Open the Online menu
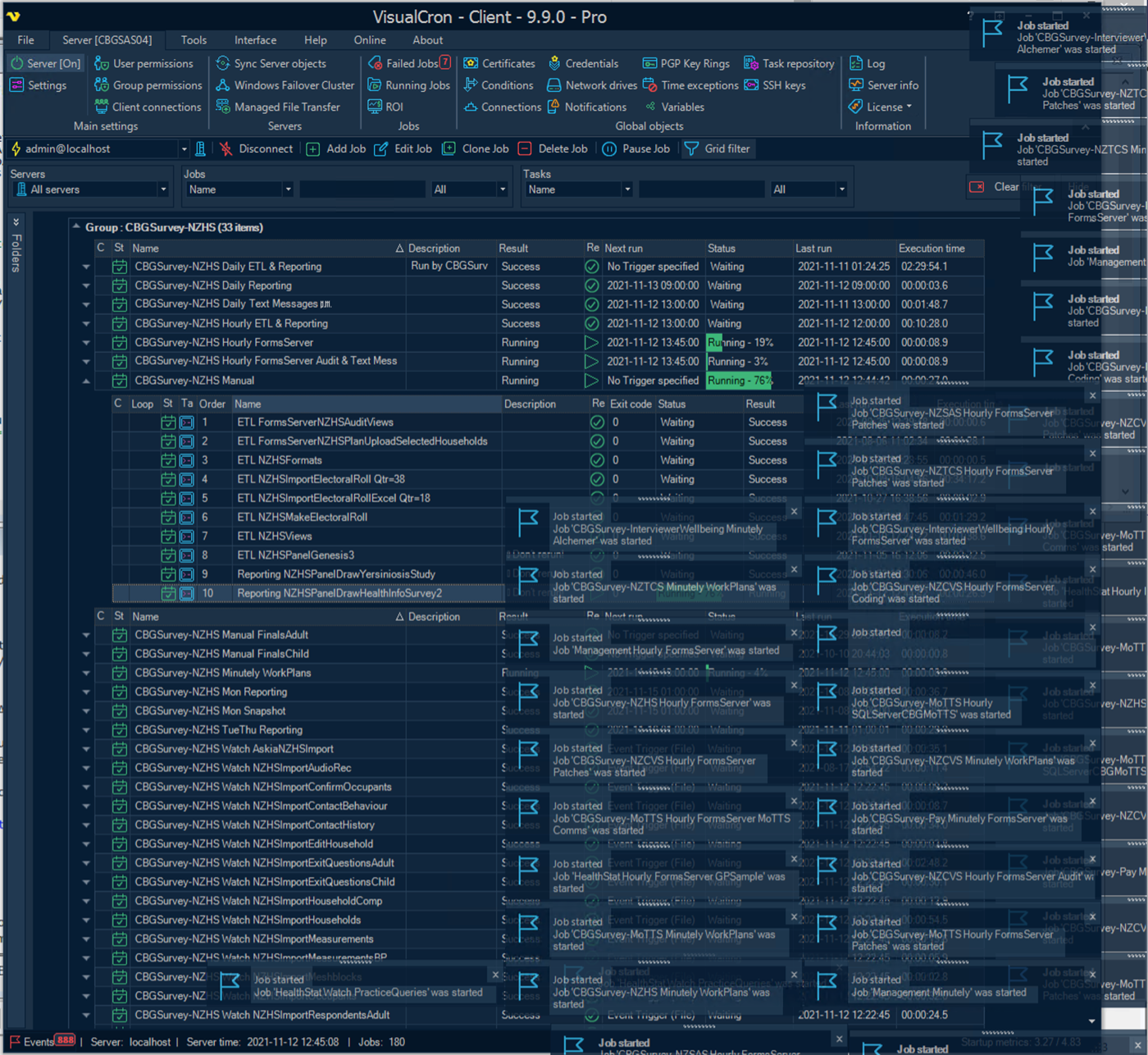 click(370, 40)
